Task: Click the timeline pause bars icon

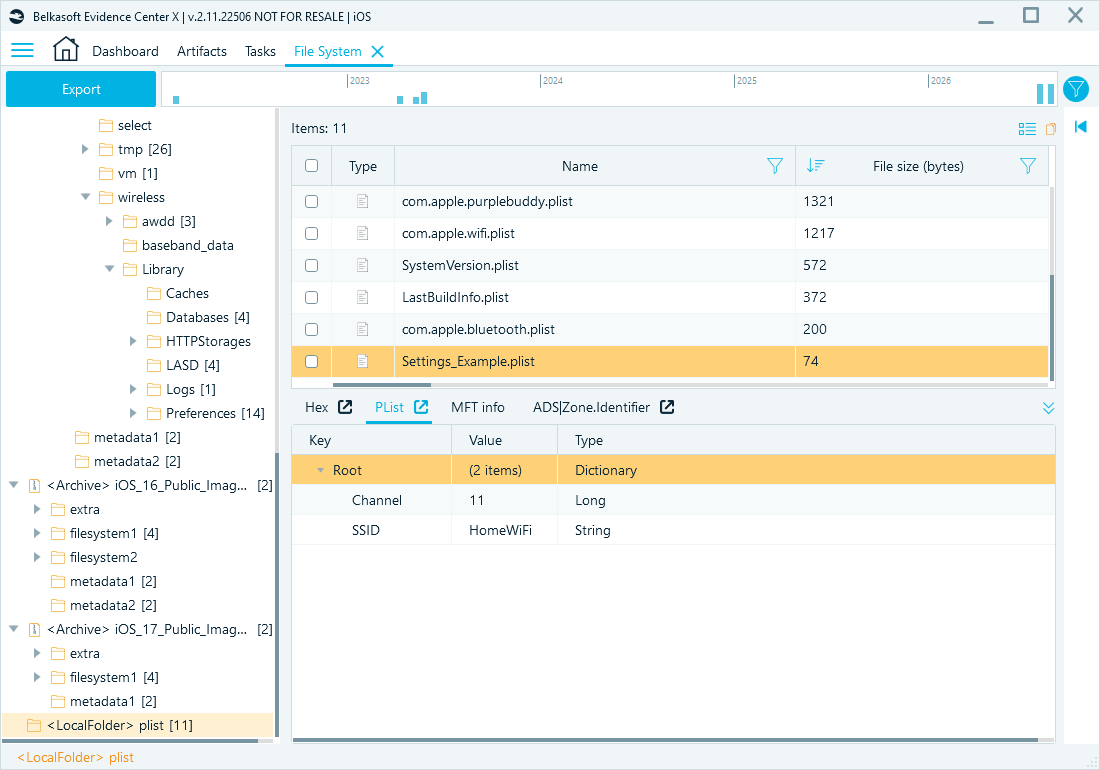Action: [x=1045, y=93]
